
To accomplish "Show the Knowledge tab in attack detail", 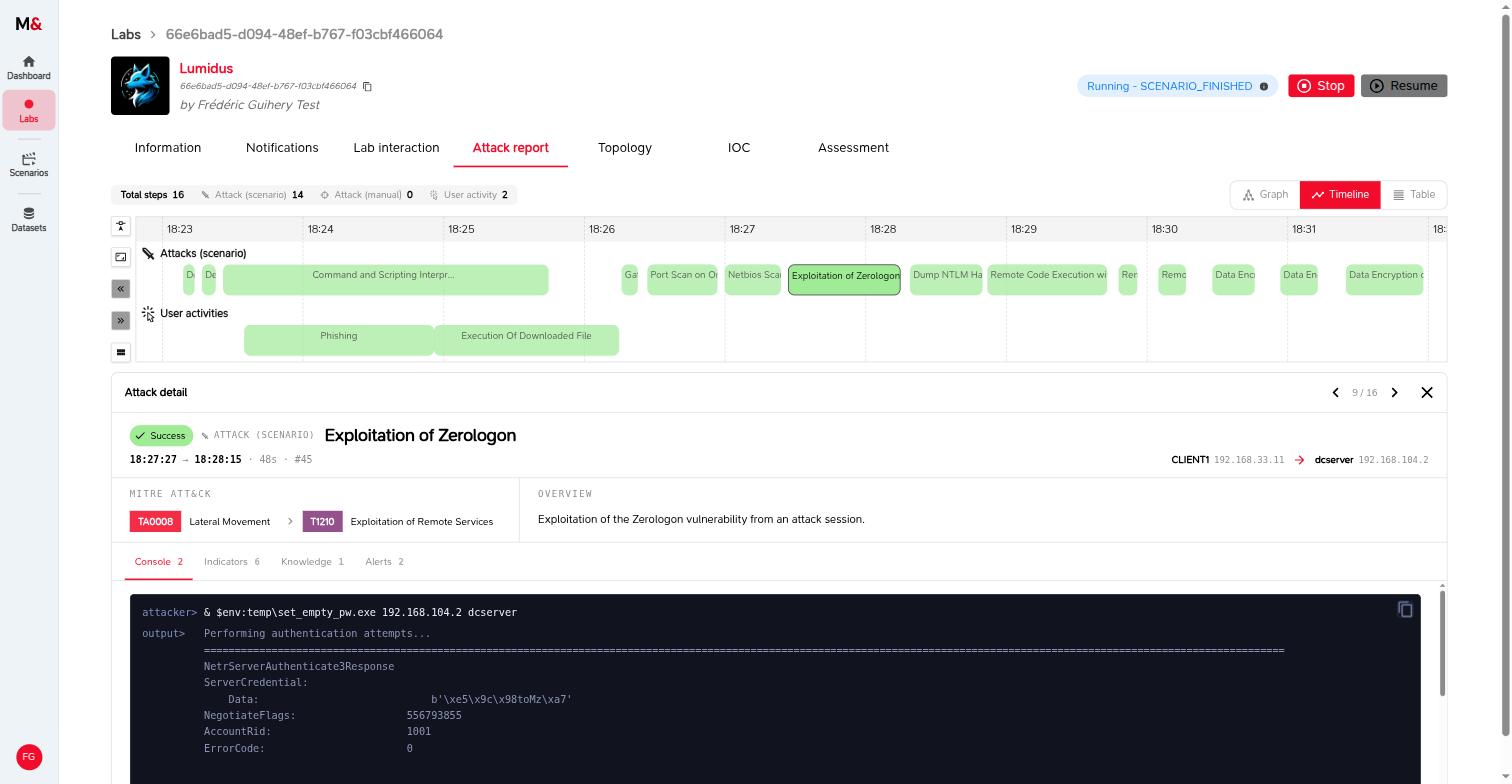I will [x=312, y=562].
